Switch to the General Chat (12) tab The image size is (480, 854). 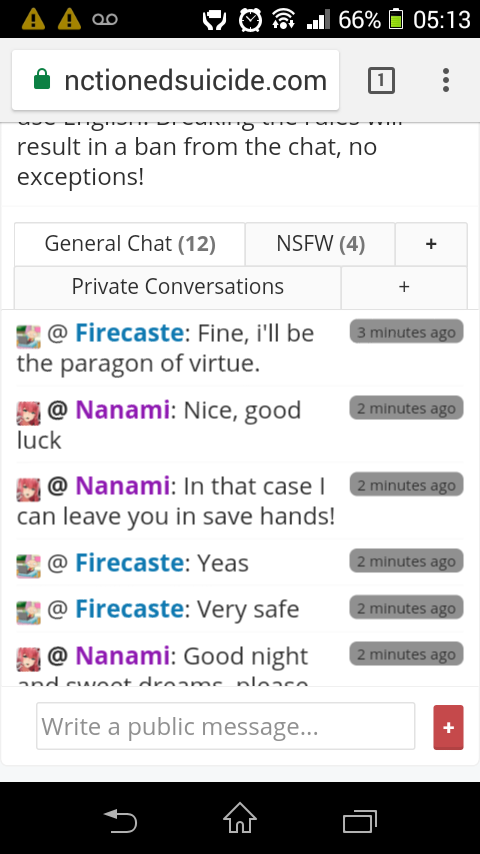[130, 244]
